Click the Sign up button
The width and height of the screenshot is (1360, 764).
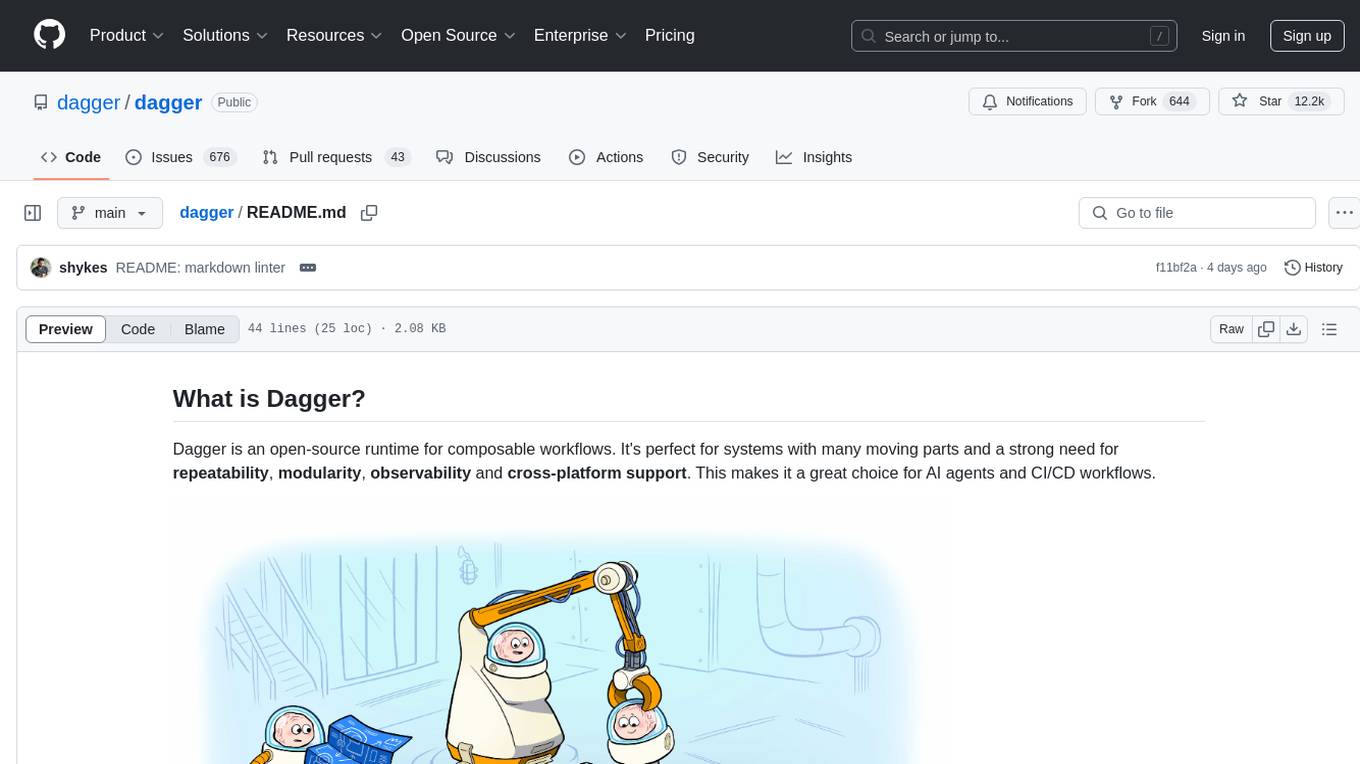click(x=1307, y=36)
